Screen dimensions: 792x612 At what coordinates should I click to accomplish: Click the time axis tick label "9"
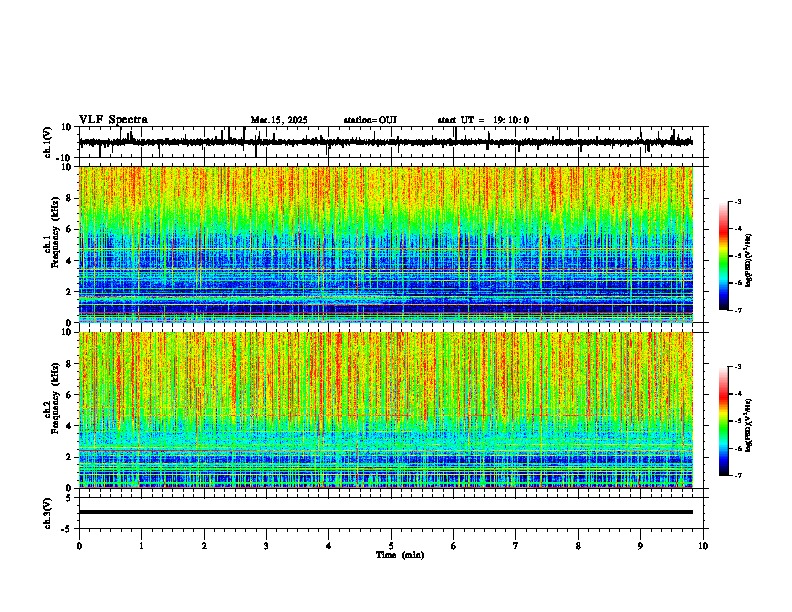pyautogui.click(x=640, y=546)
